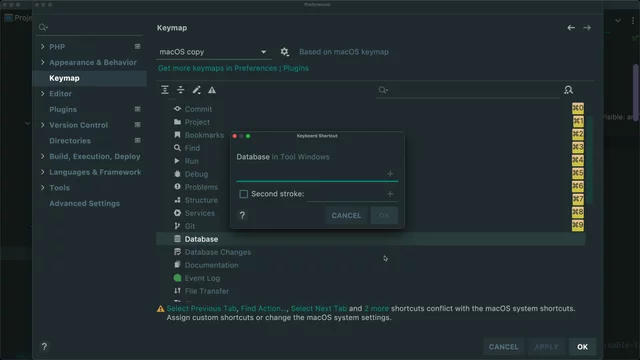Click OK at Preferences bottom right
The width and height of the screenshot is (640, 360).
click(x=582, y=347)
